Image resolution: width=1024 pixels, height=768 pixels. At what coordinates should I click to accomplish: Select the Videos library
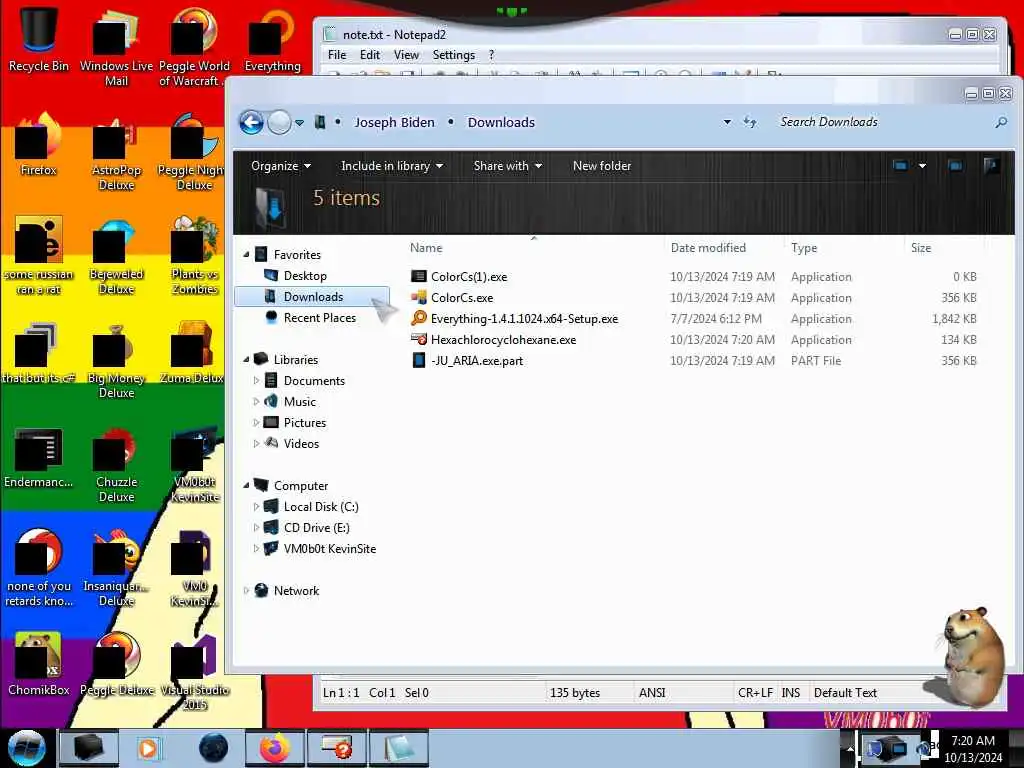coord(300,443)
